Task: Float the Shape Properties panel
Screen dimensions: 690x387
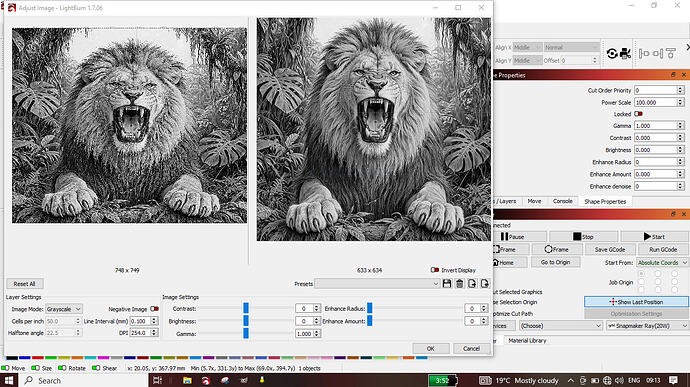Action: 673,75
